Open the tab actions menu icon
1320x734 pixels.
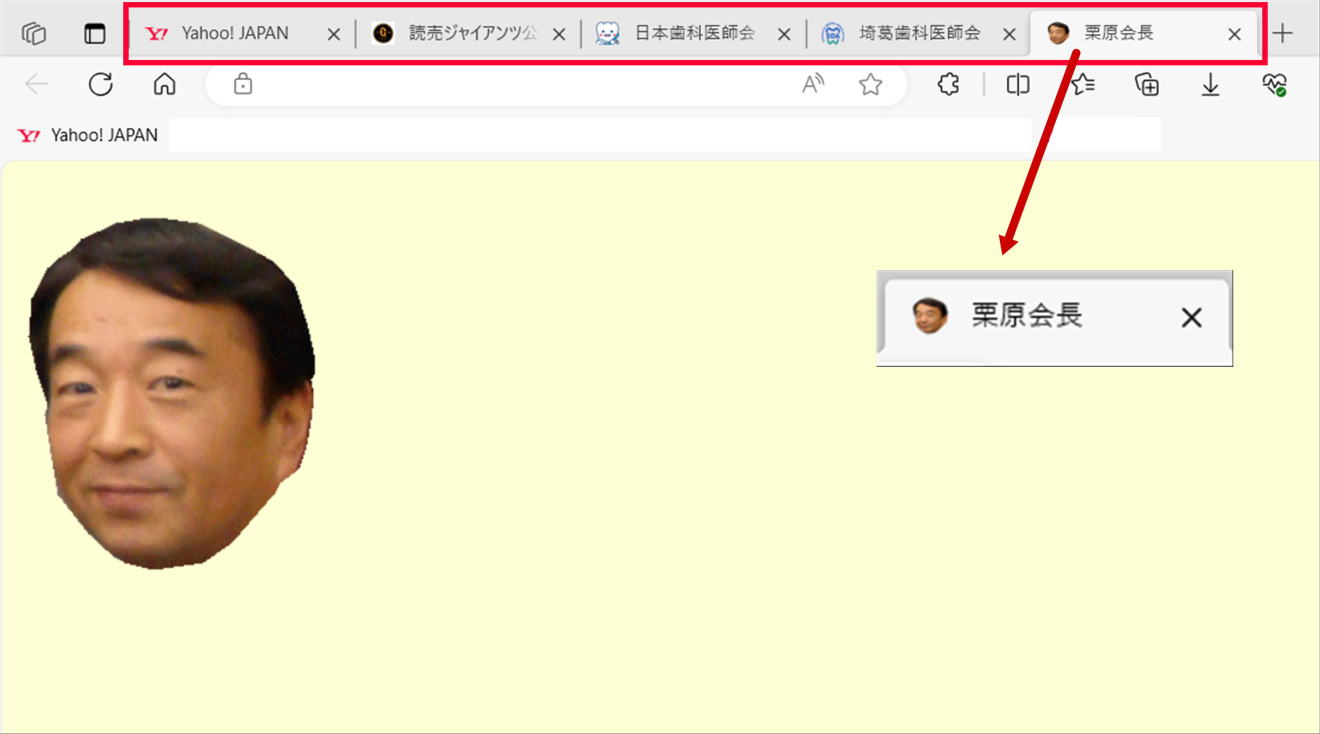click(95, 34)
